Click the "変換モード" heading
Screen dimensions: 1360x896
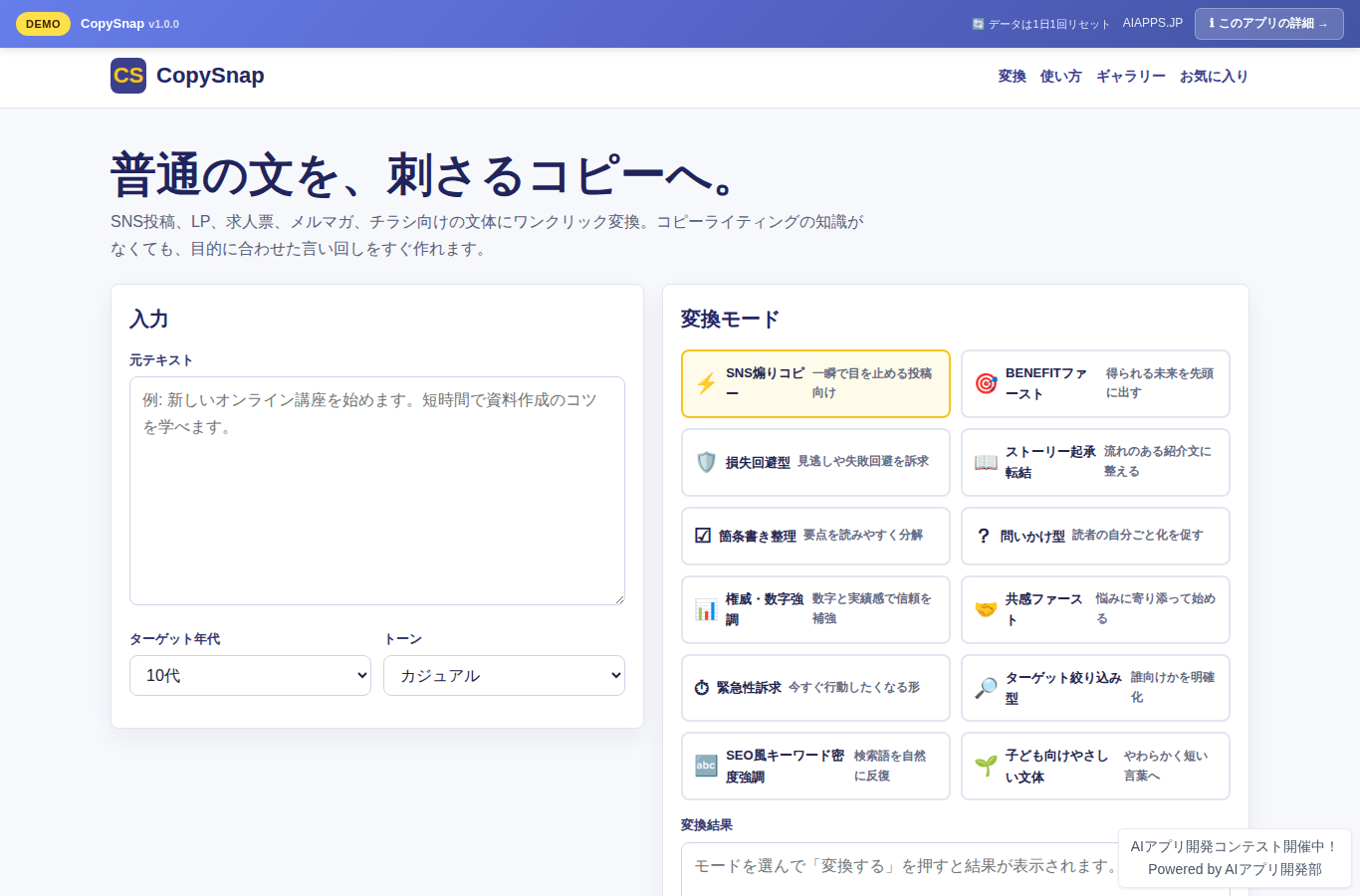pos(730,319)
